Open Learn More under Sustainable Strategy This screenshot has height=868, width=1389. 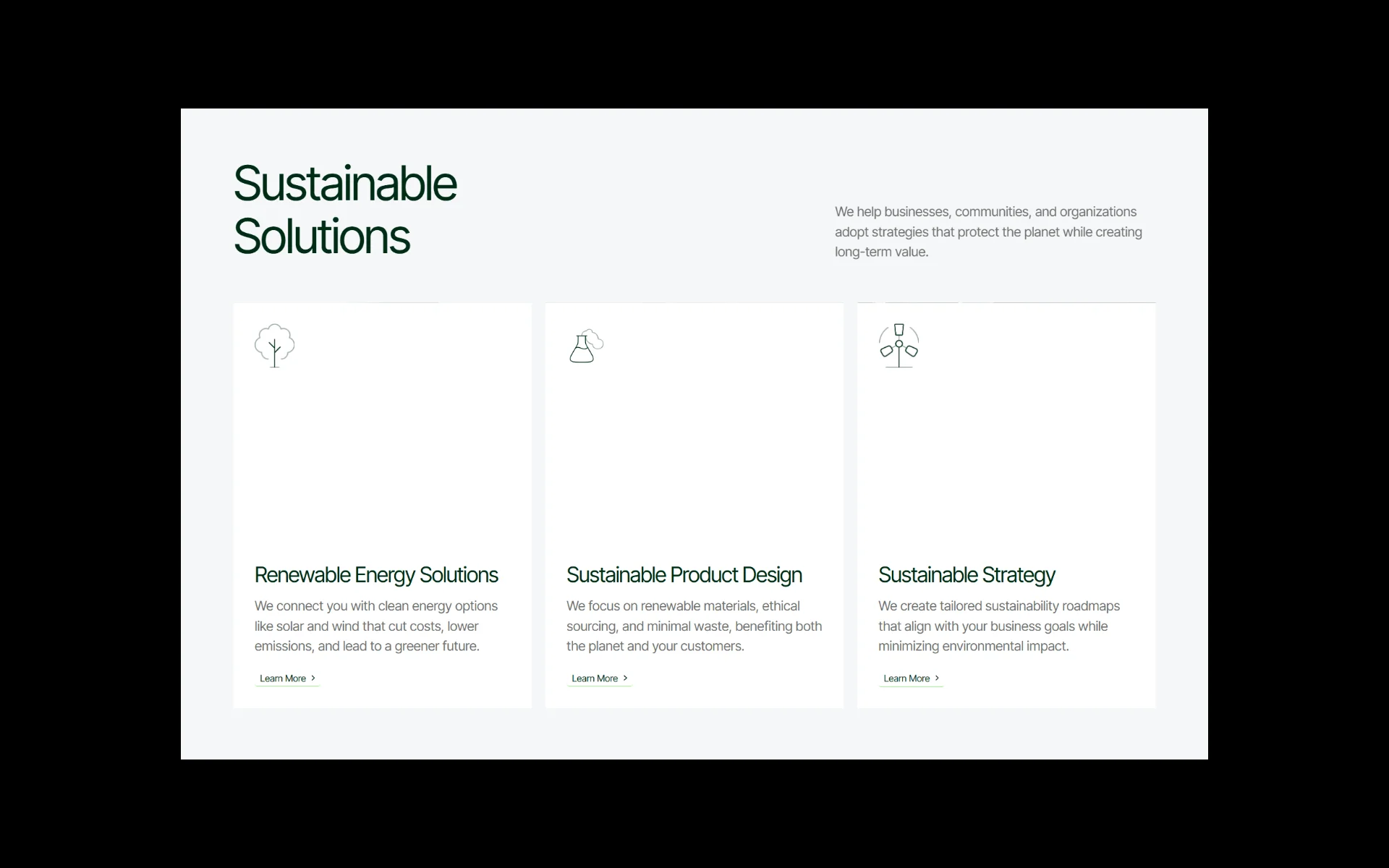coord(906,678)
